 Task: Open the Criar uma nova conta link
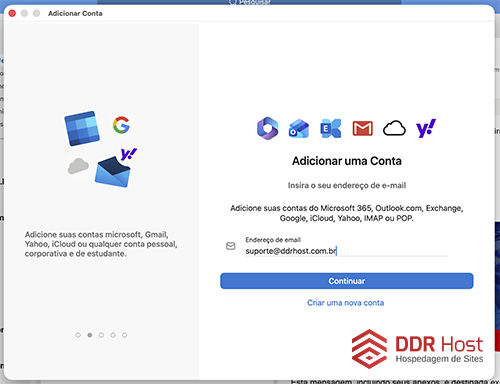(346, 303)
